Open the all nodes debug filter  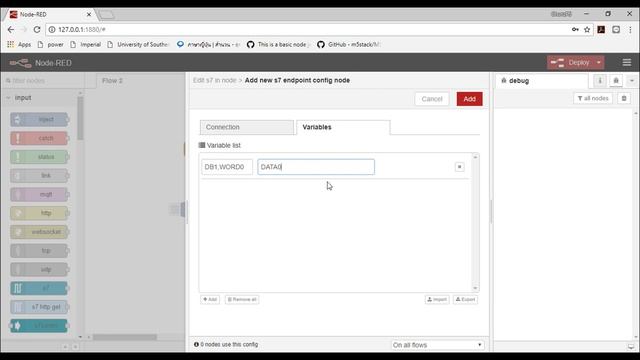coord(593,98)
